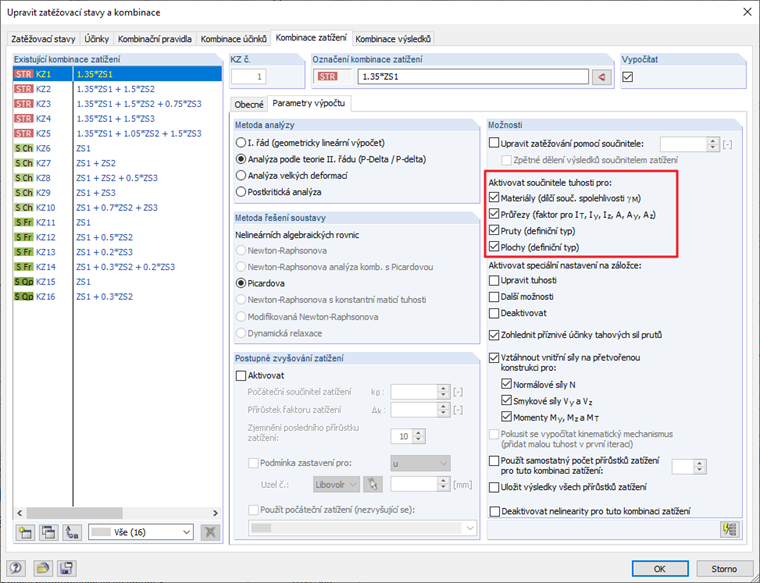The height and width of the screenshot is (583, 760).
Task: Open the Kombinace účinků tab
Action: pyautogui.click(x=234, y=39)
